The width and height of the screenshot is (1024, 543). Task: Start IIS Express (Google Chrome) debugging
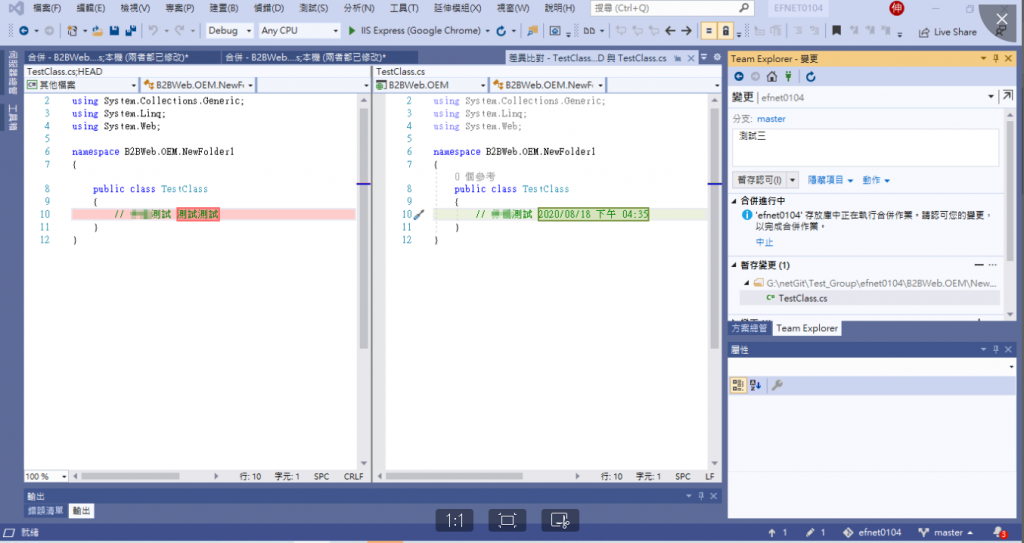click(415, 31)
